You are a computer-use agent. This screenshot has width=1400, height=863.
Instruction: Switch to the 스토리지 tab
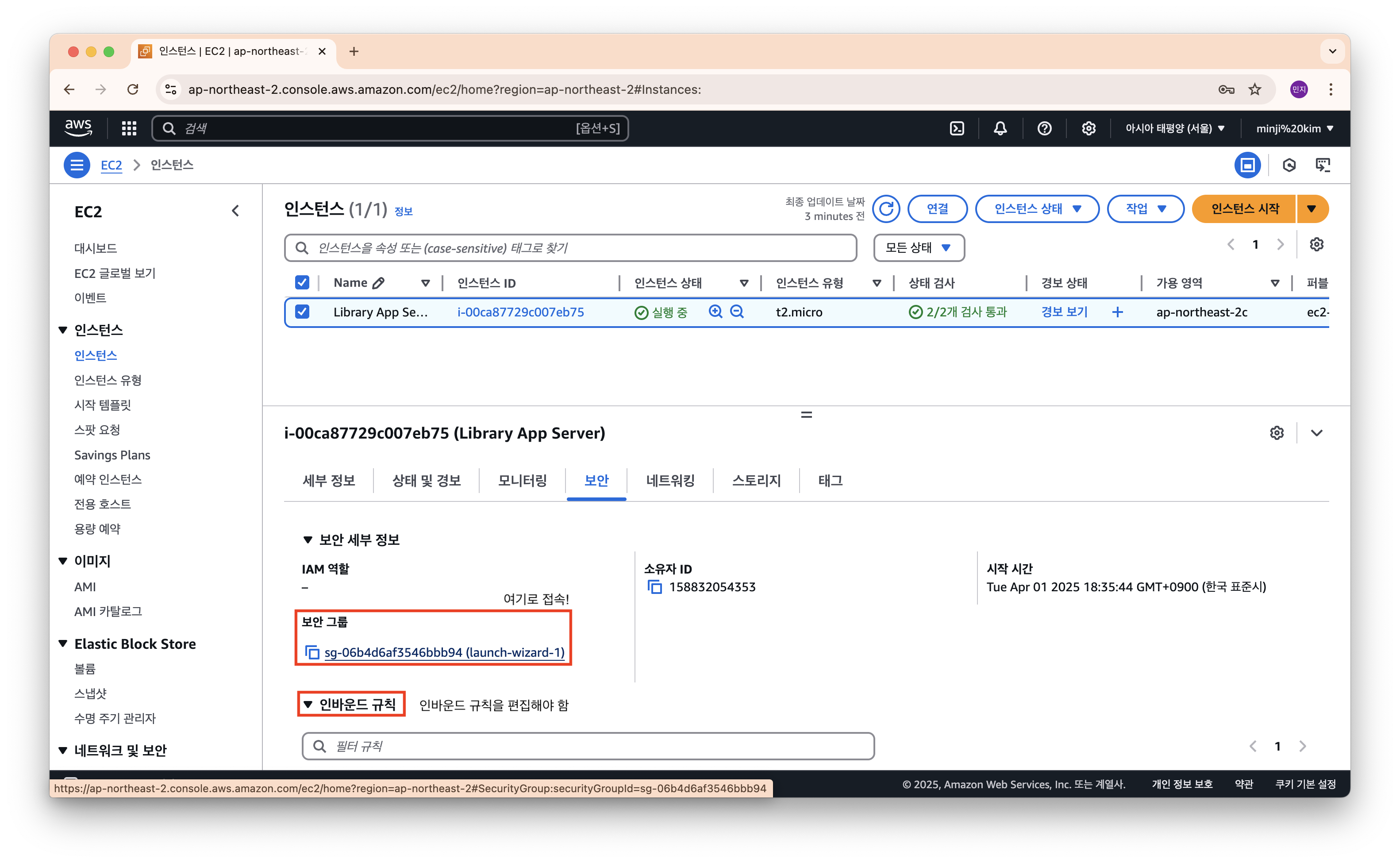click(757, 481)
